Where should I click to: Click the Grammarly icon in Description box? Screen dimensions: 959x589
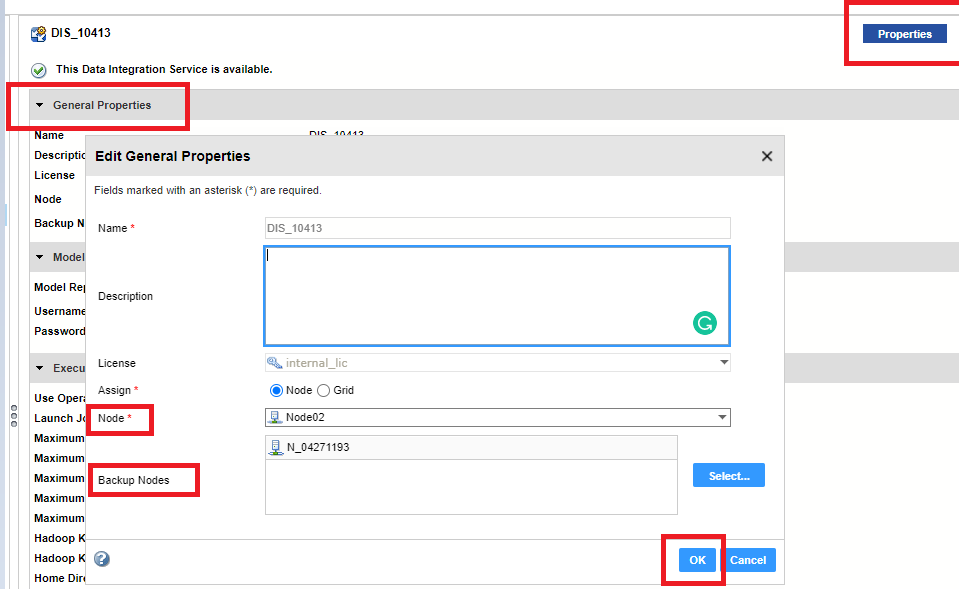tap(705, 323)
